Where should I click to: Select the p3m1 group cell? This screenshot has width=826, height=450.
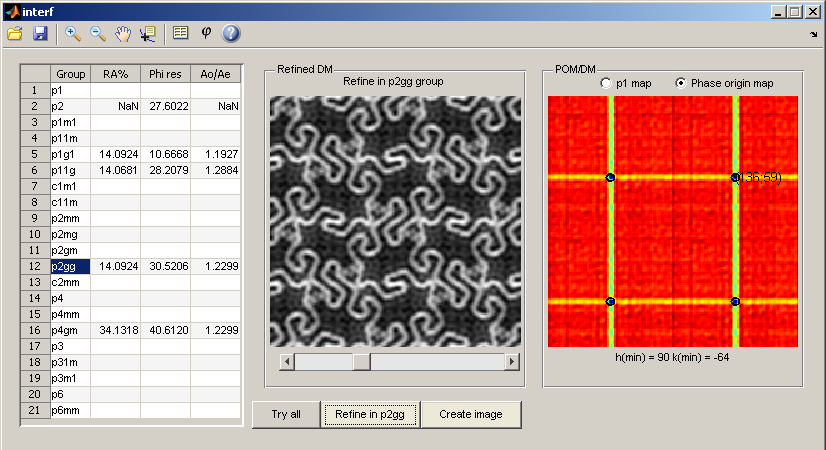[x=70, y=378]
